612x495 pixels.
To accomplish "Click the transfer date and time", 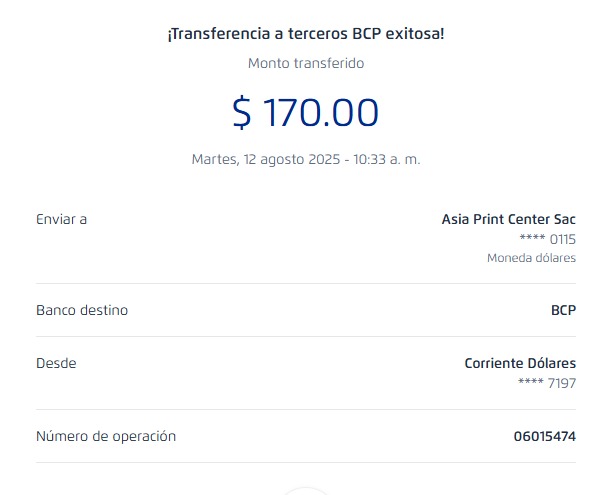I will pos(306,159).
